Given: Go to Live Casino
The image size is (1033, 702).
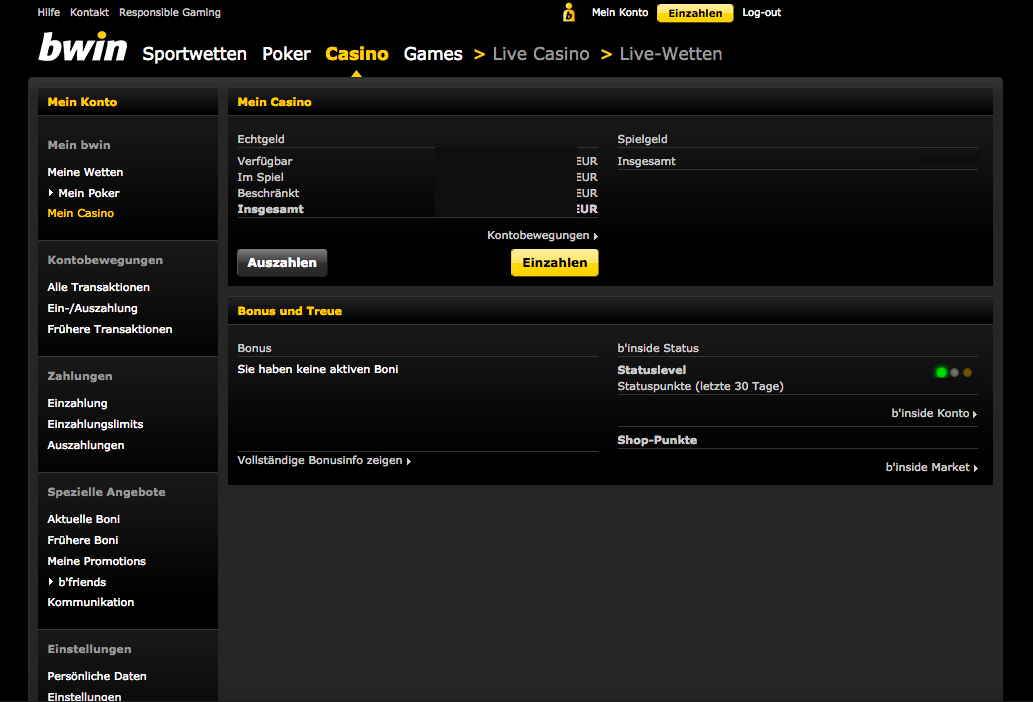Looking at the screenshot, I should (x=541, y=54).
